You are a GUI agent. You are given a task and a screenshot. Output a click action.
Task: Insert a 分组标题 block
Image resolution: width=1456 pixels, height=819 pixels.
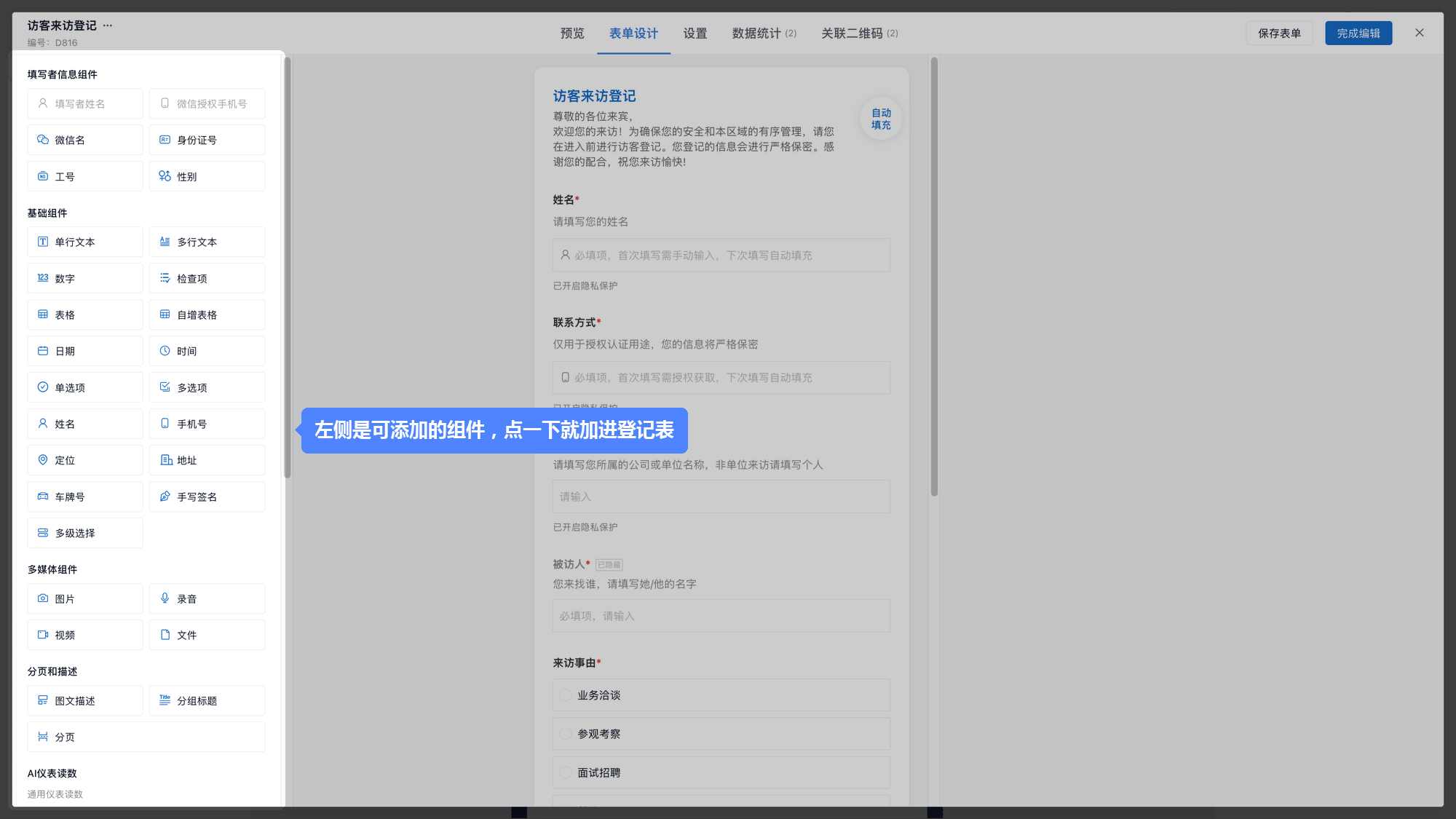[x=207, y=700]
